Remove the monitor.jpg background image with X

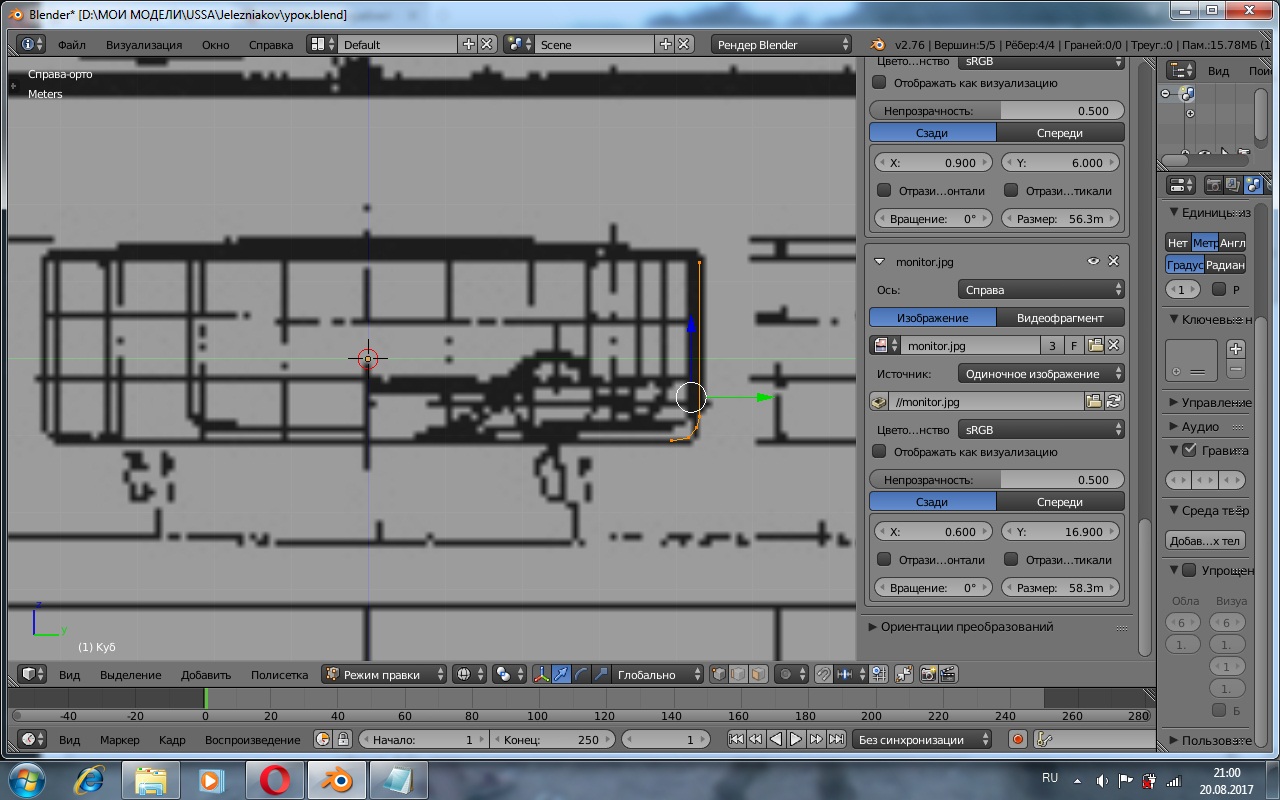1113,261
